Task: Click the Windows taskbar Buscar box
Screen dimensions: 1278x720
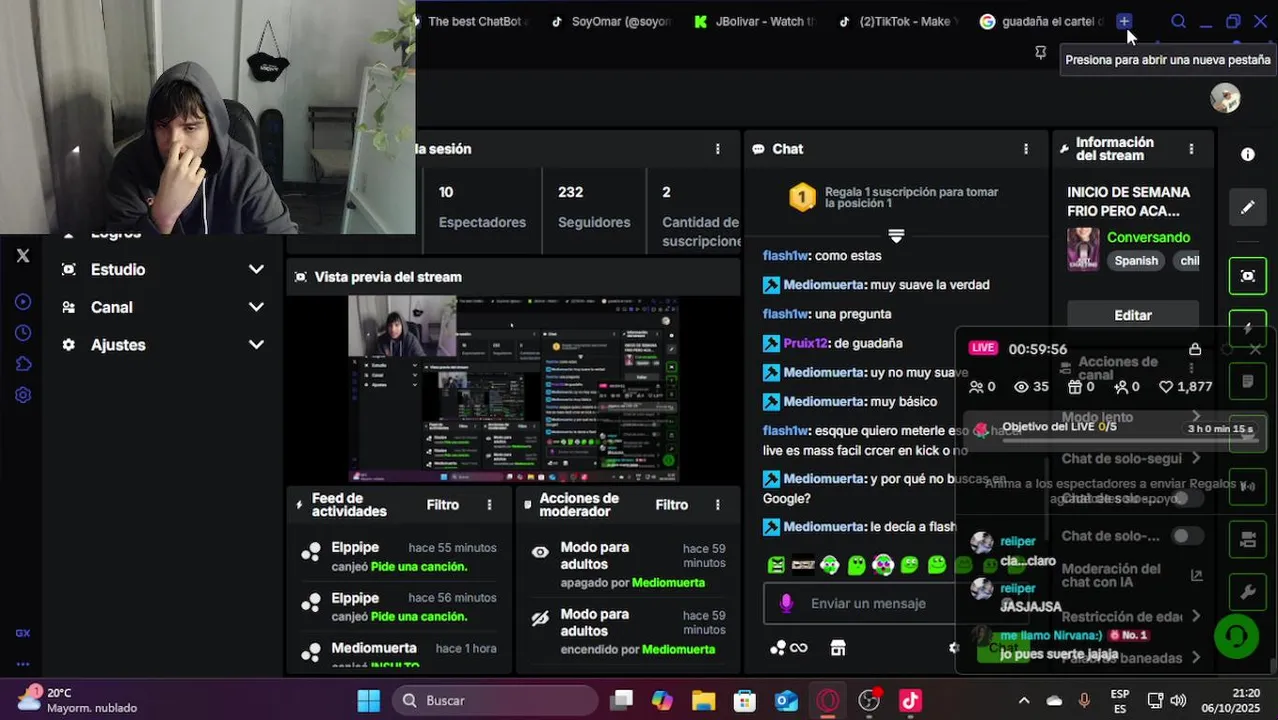Action: (x=495, y=700)
